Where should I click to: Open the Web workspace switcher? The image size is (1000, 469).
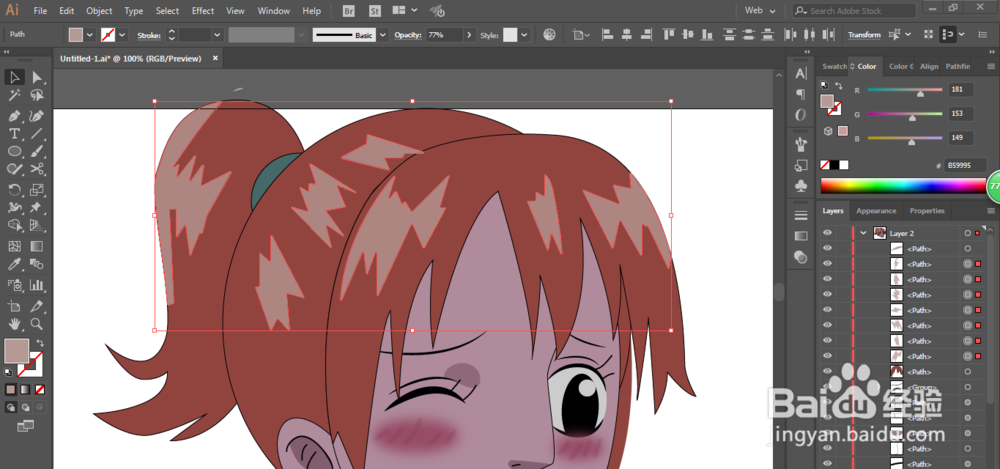(x=760, y=11)
